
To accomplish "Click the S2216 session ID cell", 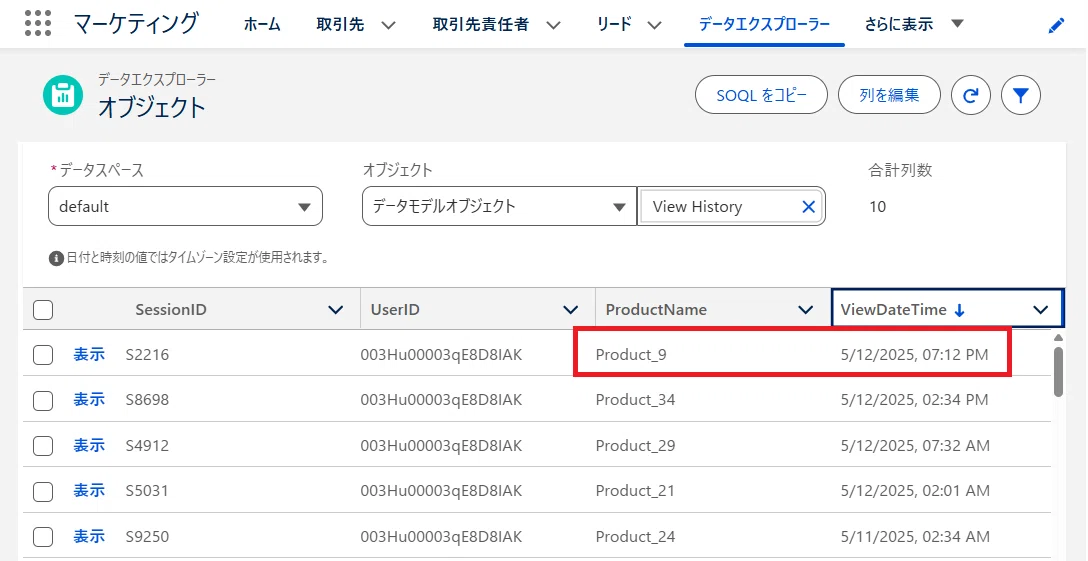I will [x=147, y=355].
